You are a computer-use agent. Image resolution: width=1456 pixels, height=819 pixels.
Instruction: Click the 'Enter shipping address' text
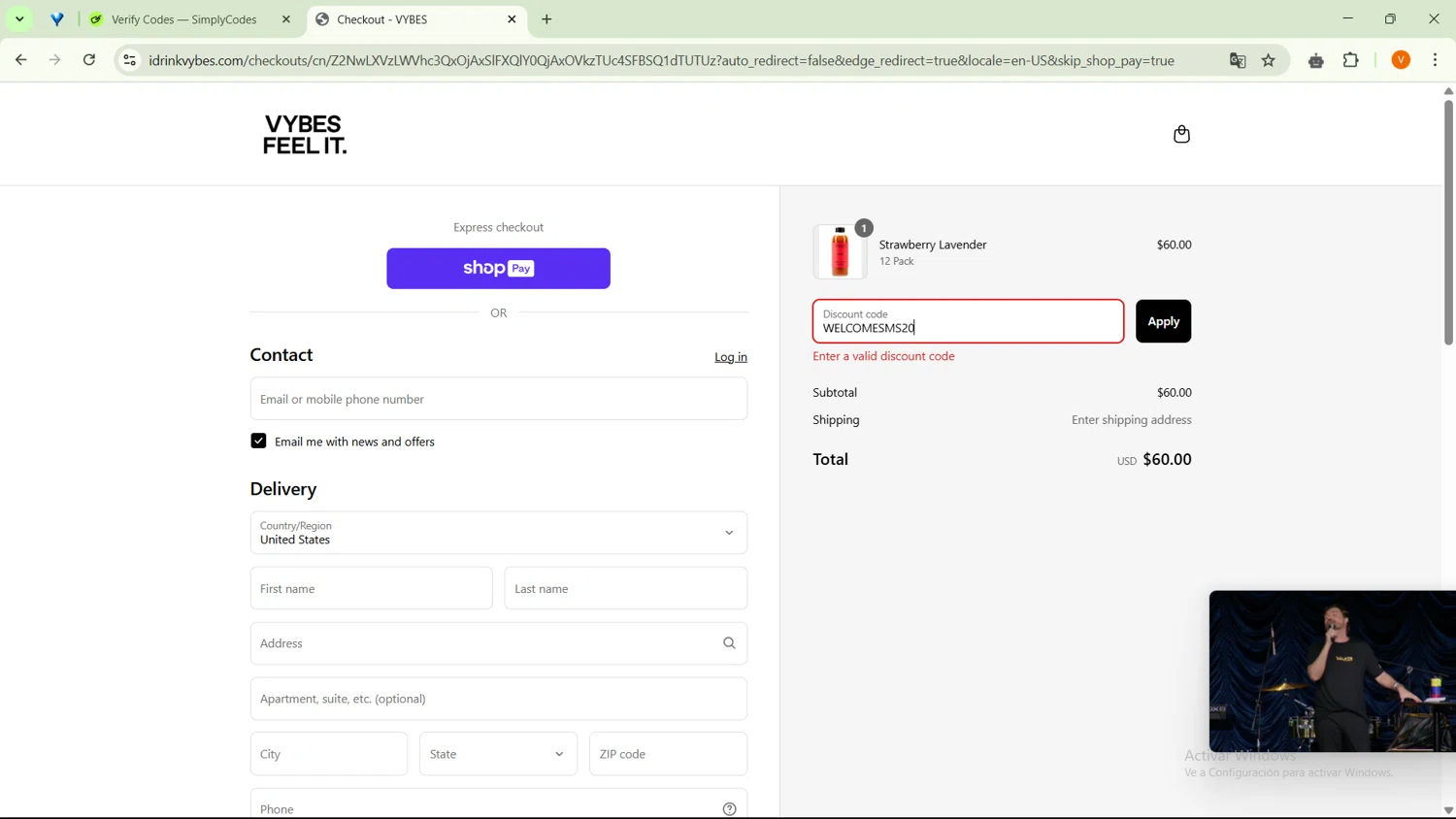(x=1132, y=420)
